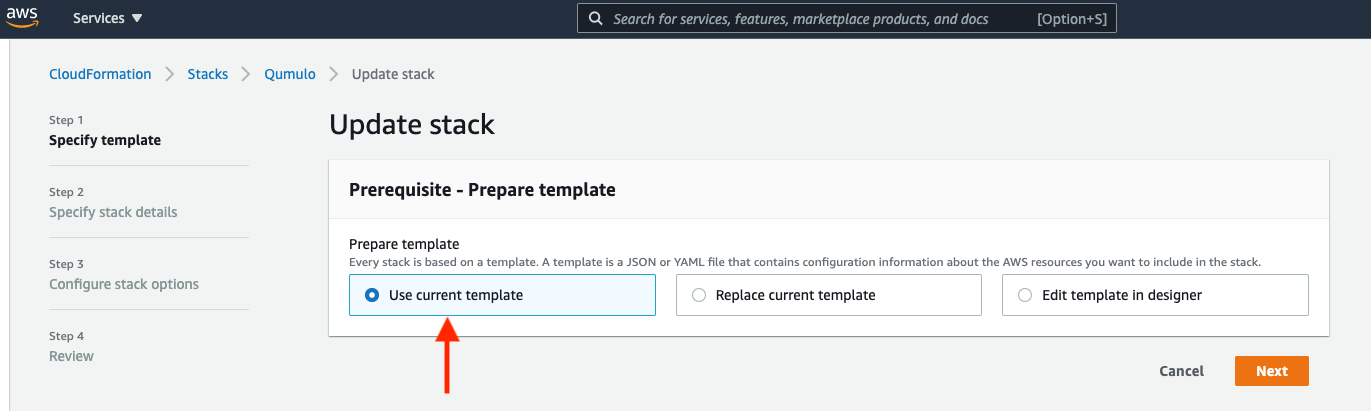Select Replace current template option
This screenshot has width=1371, height=411.
click(829, 295)
